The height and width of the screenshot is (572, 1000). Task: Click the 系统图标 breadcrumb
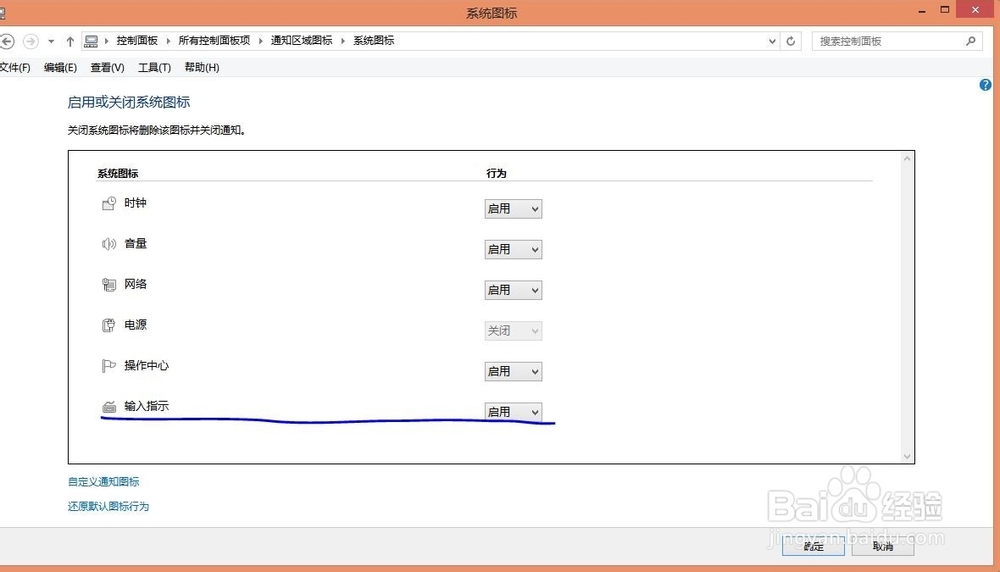point(374,41)
